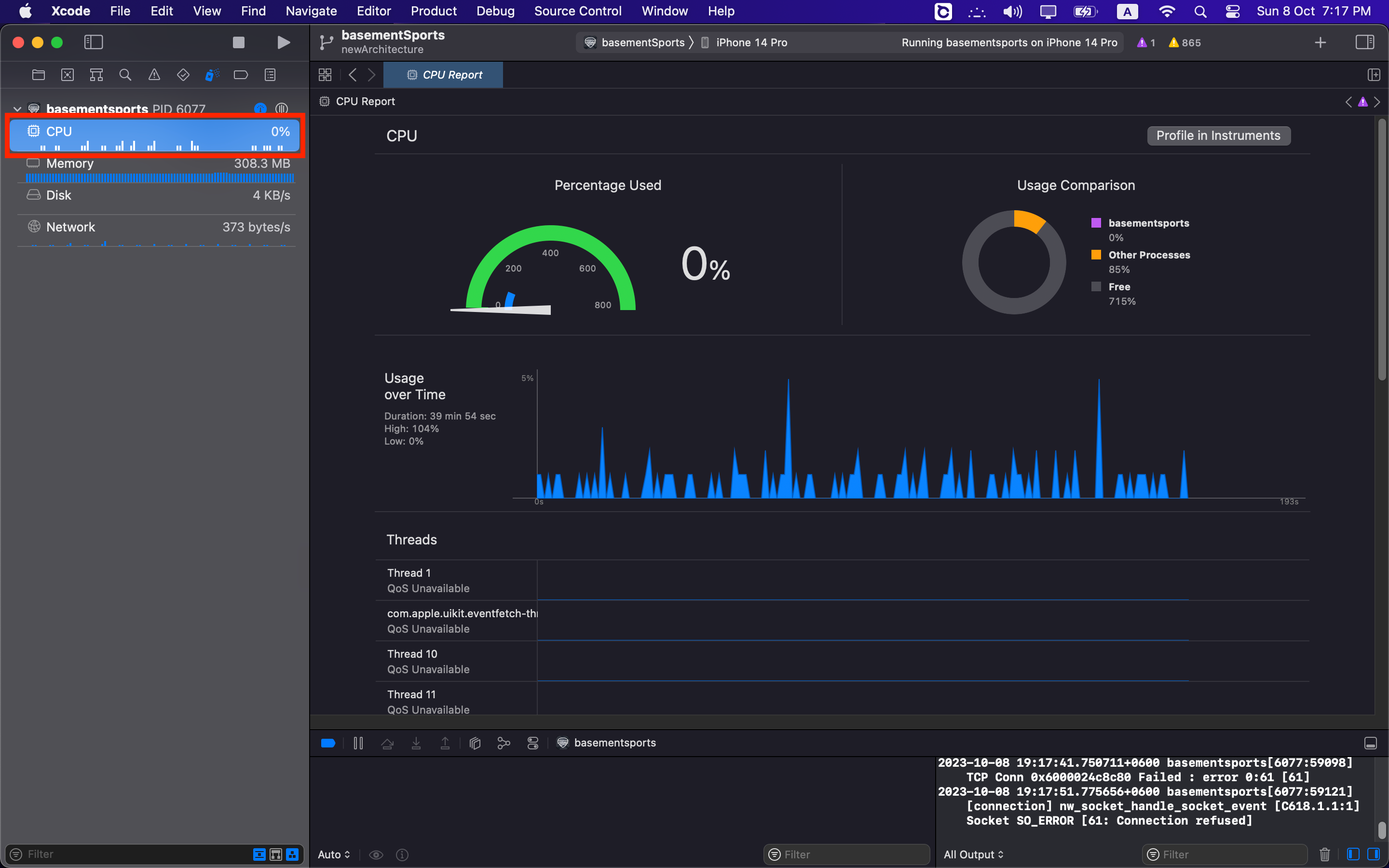
Task: Click the Step Into icon
Action: 416,743
